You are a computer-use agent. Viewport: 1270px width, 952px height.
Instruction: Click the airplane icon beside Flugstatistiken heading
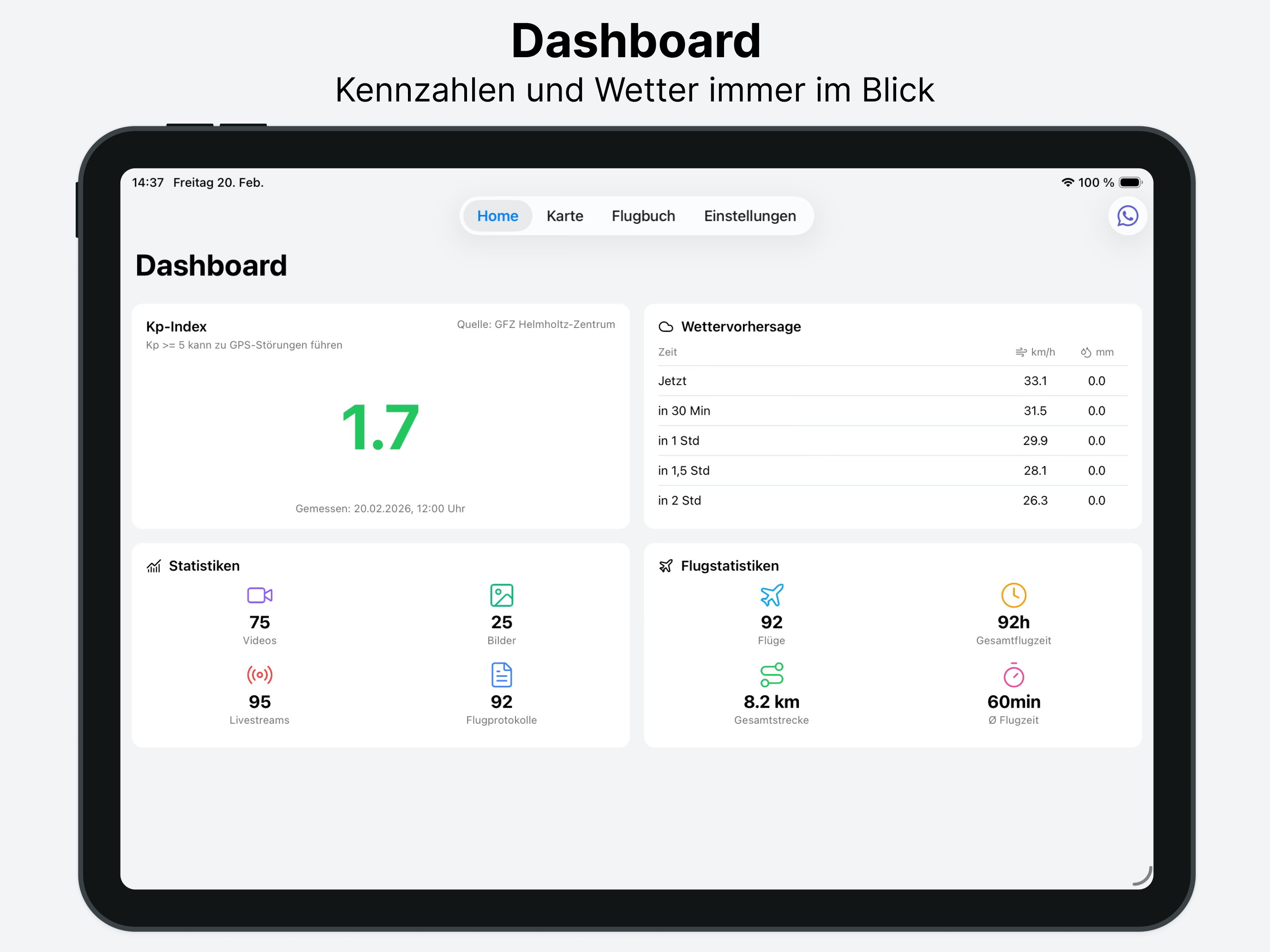665,566
